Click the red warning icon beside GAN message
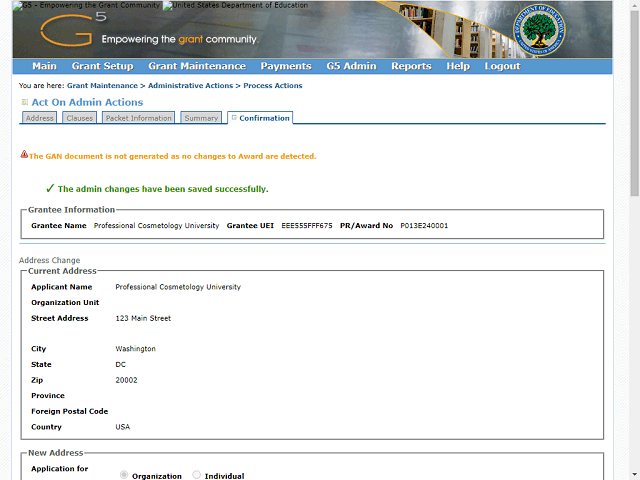The height and width of the screenshot is (480, 640). (x=24, y=154)
